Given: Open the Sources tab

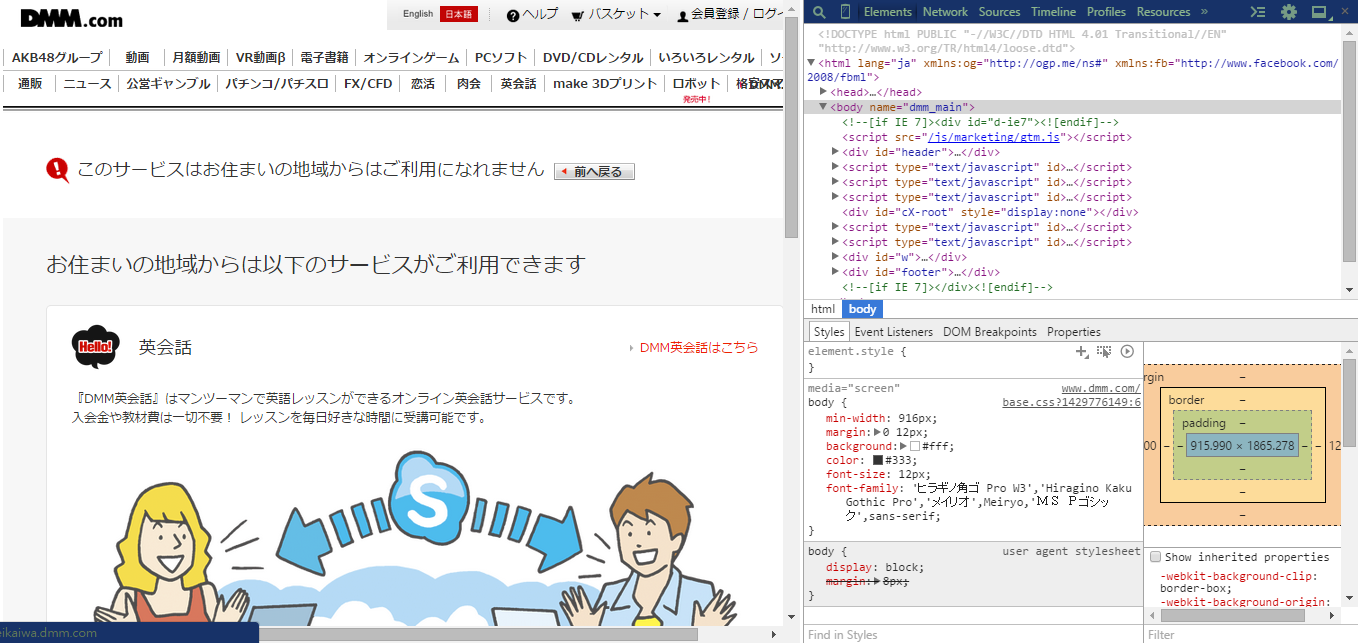Looking at the screenshot, I should [999, 12].
